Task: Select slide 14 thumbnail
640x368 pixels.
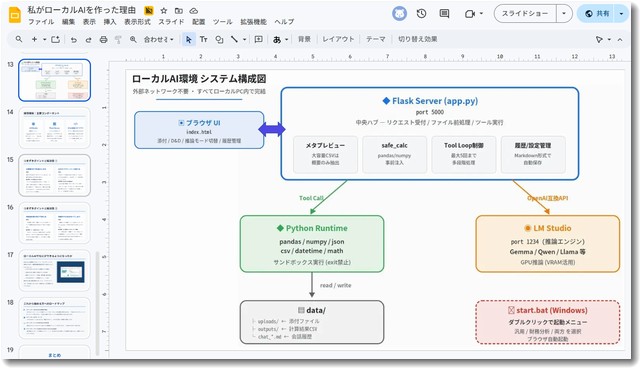Action: [54, 128]
